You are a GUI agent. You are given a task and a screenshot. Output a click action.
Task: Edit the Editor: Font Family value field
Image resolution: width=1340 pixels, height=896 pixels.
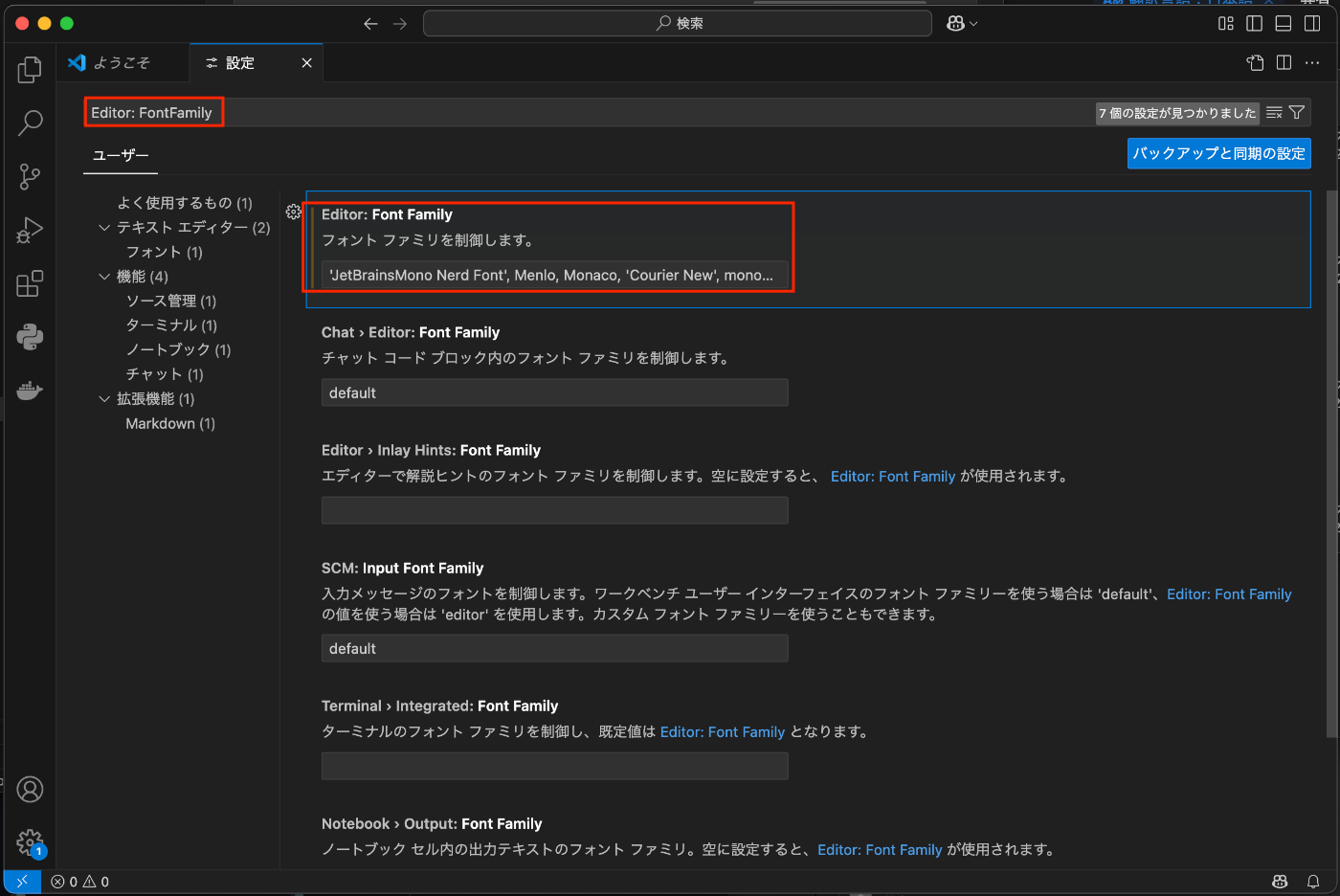(554, 276)
